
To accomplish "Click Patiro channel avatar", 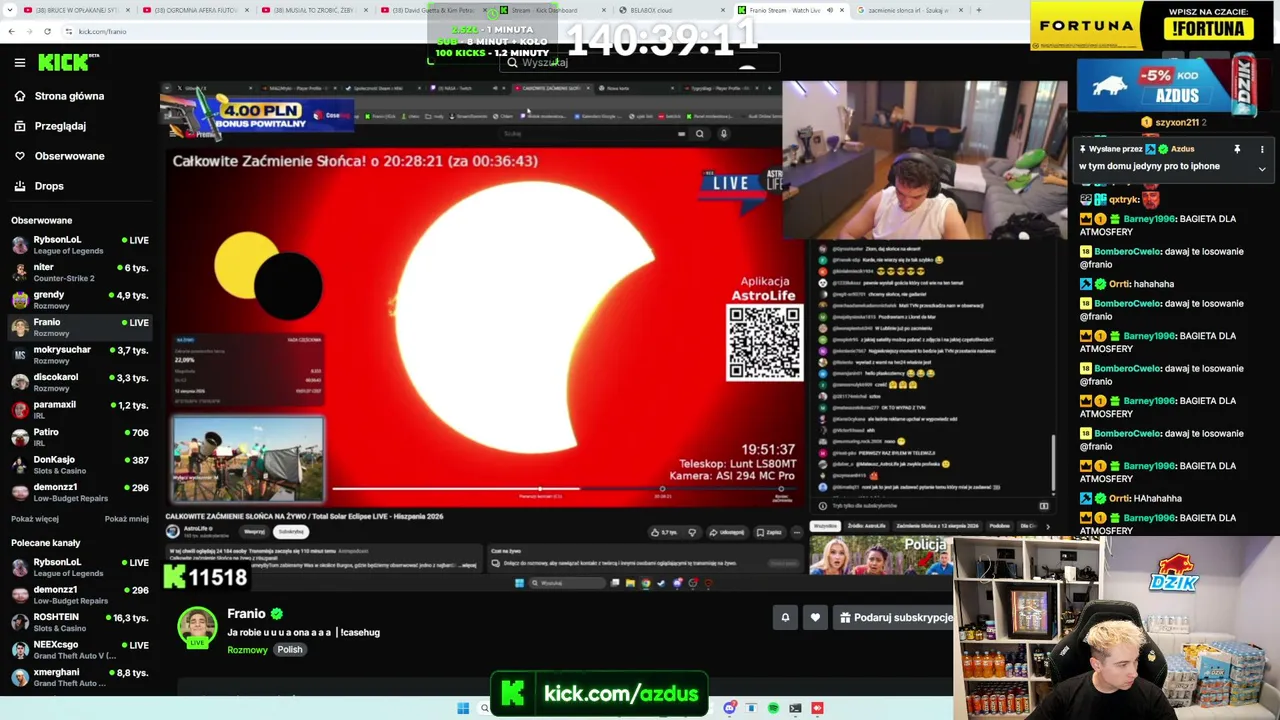I will pyautogui.click(x=20, y=437).
